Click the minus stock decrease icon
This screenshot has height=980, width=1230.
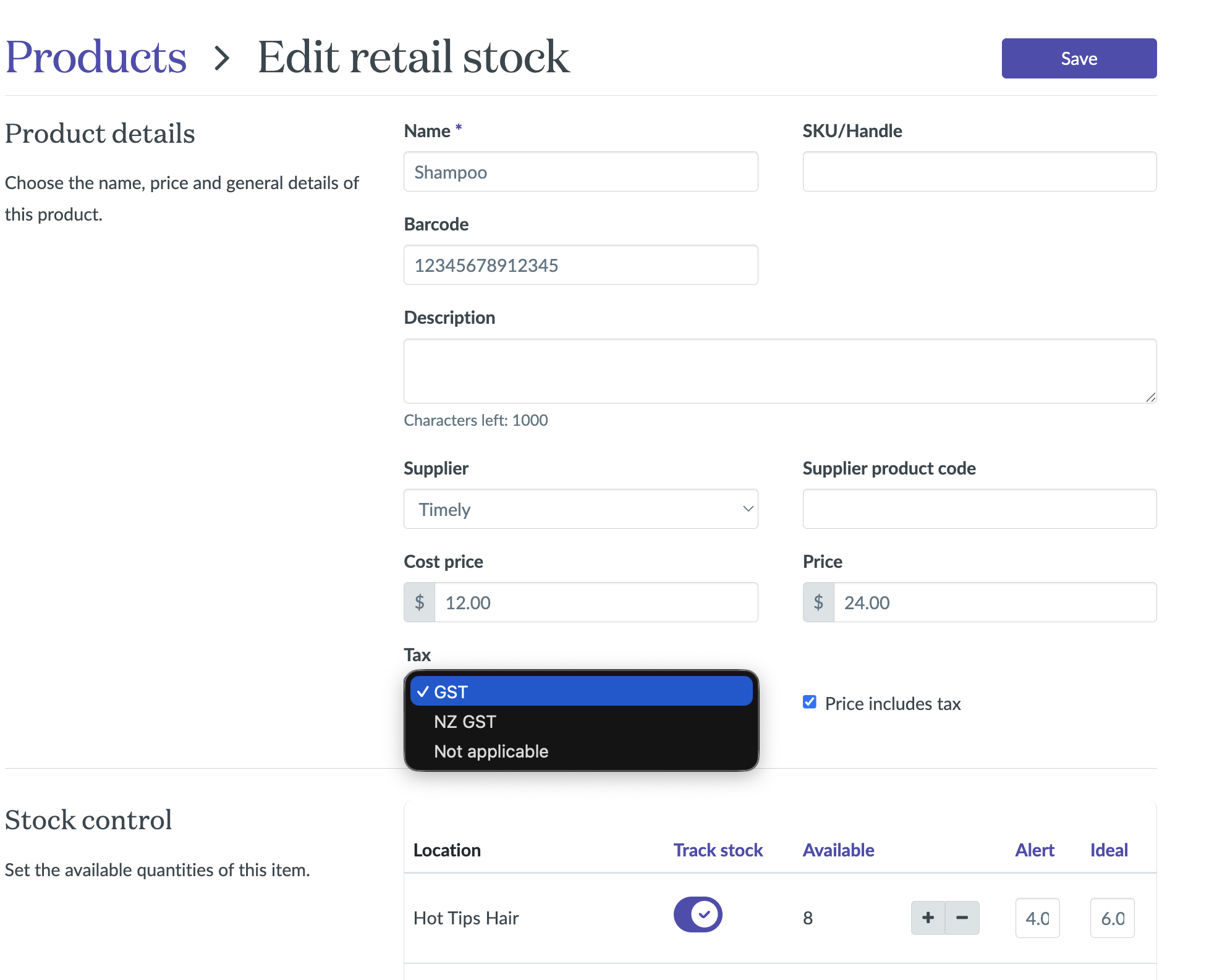(x=962, y=918)
